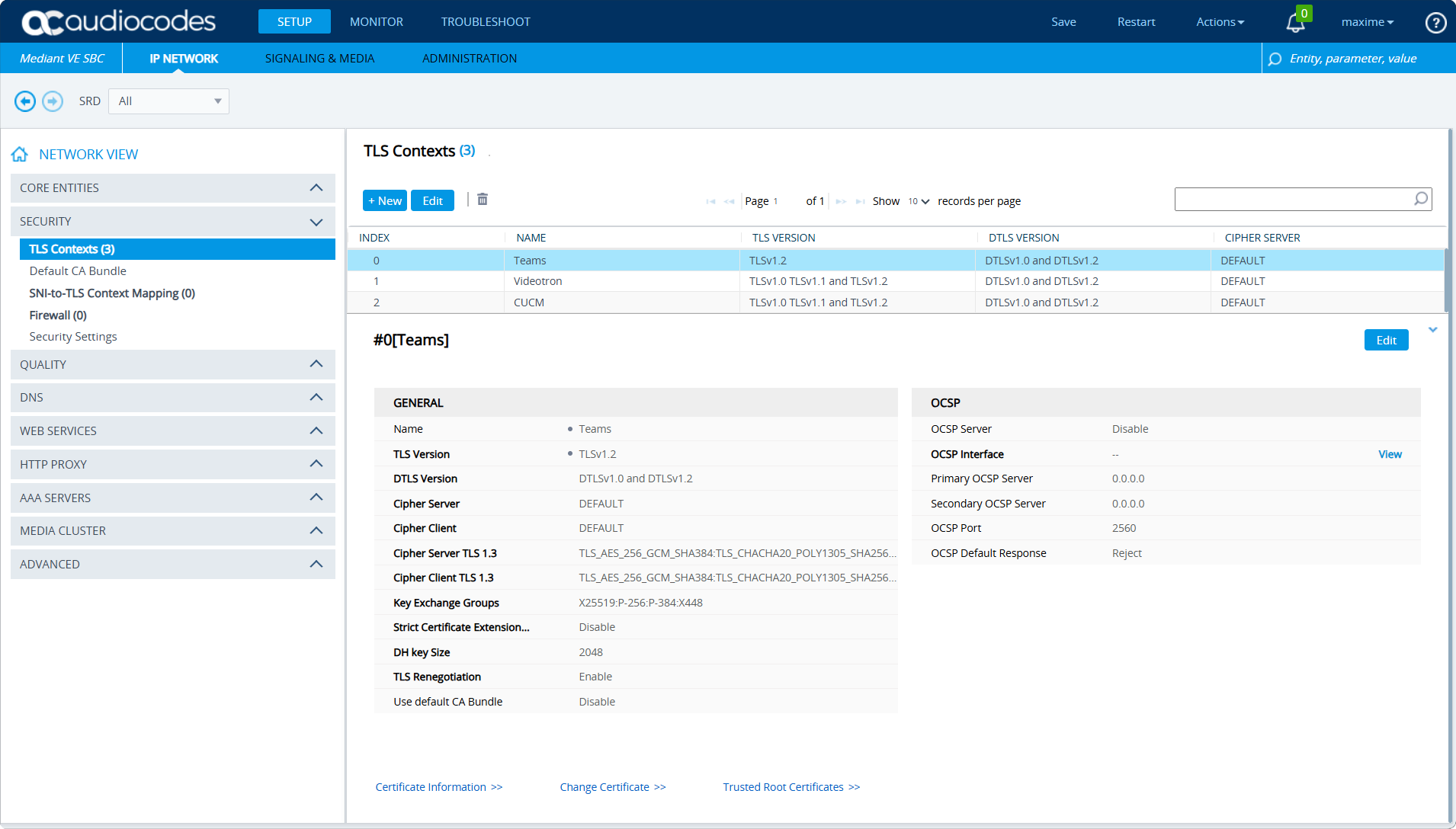This screenshot has width=1456, height=829.
Task: Open Signaling & Media menu
Action: click(x=319, y=59)
